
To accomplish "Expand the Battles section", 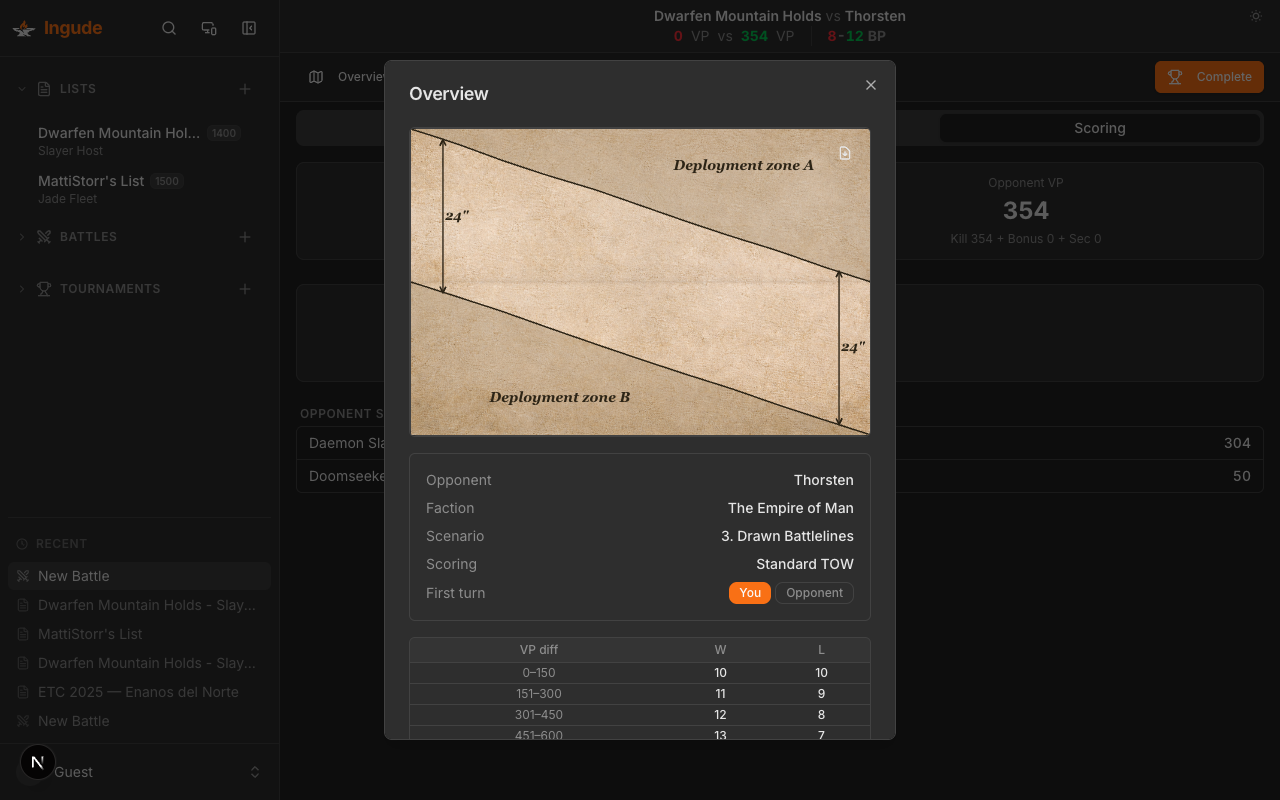I will [x=22, y=237].
